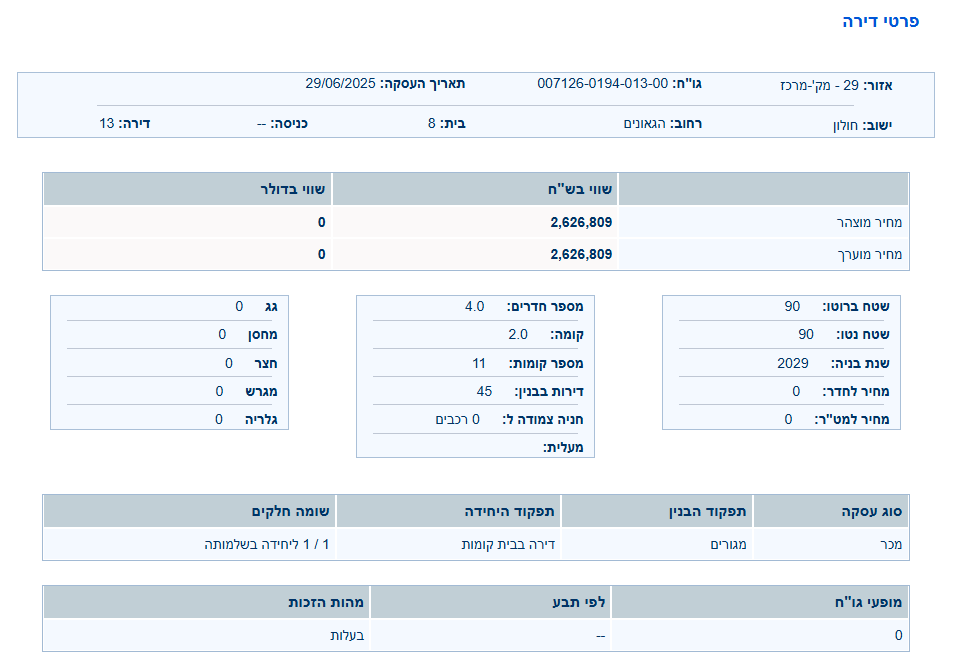Click the בית number 8

[431, 123]
